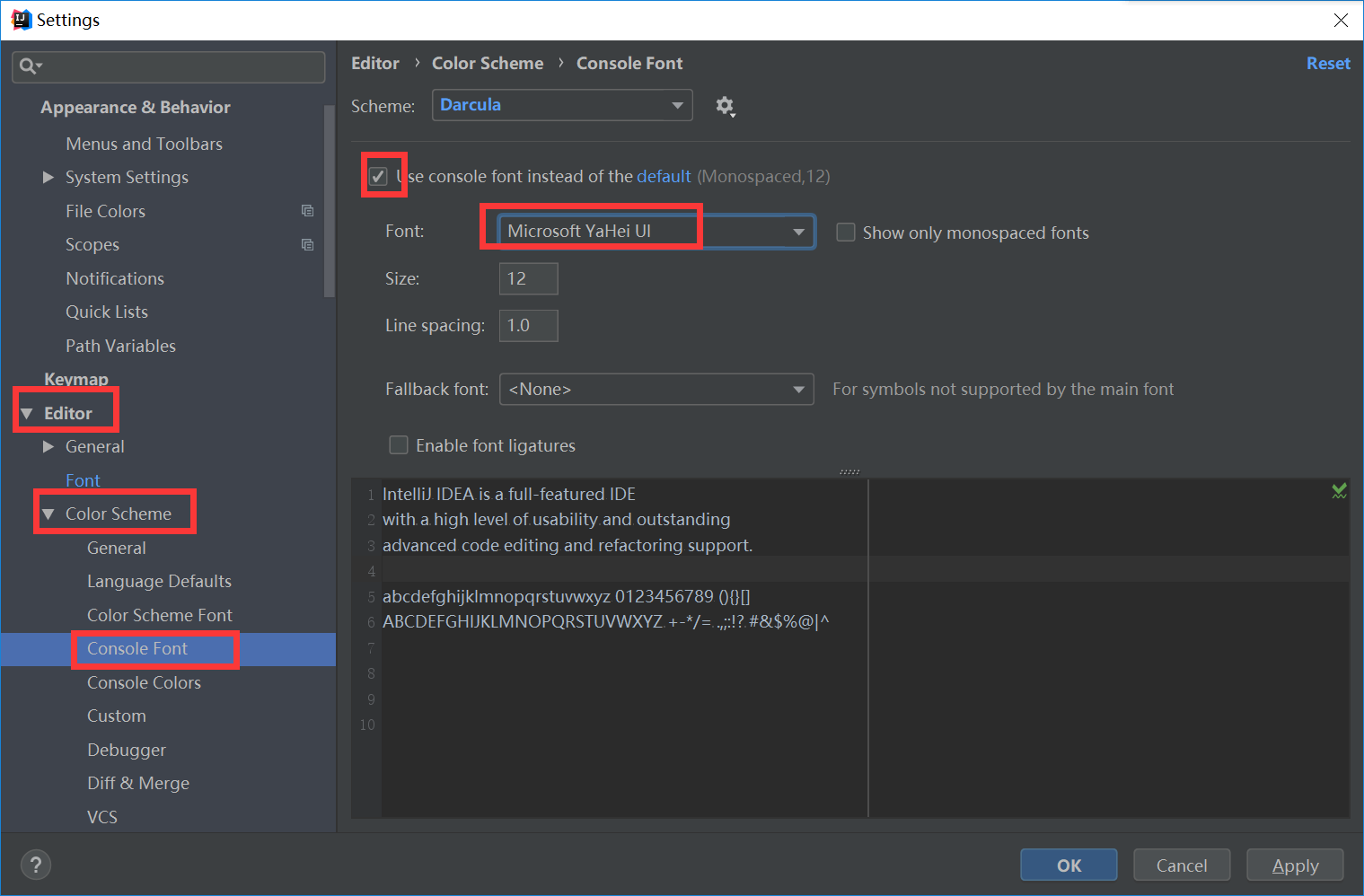Collapse the Color Scheme tree section
Viewport: 1364px width, 896px height.
click(48, 513)
